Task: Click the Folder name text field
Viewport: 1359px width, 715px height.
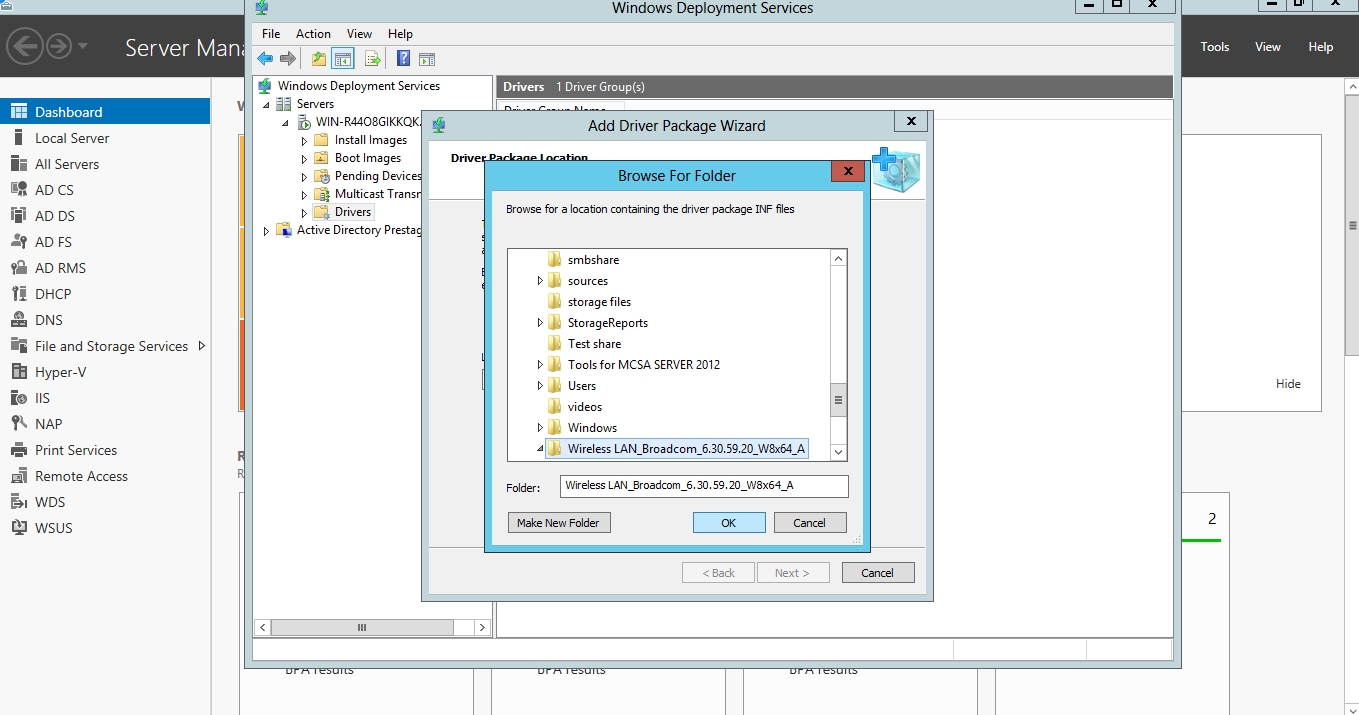Action: tap(704, 486)
